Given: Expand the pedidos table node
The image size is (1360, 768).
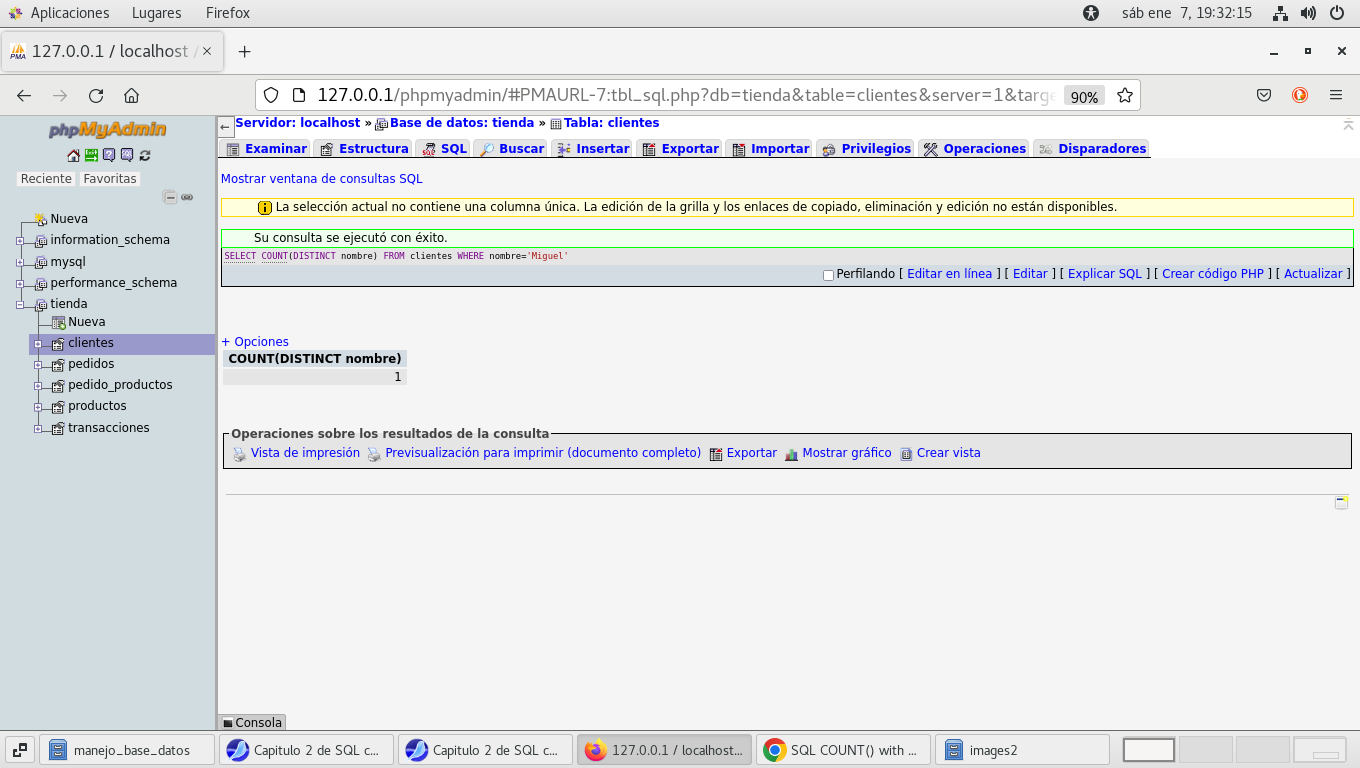Looking at the screenshot, I should coord(38,365).
